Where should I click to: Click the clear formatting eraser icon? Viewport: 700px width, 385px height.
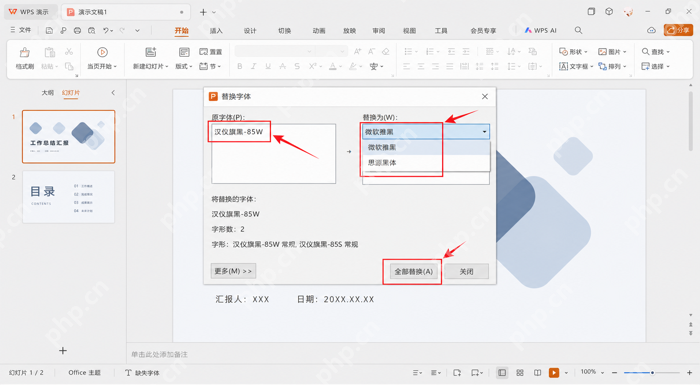point(386,52)
